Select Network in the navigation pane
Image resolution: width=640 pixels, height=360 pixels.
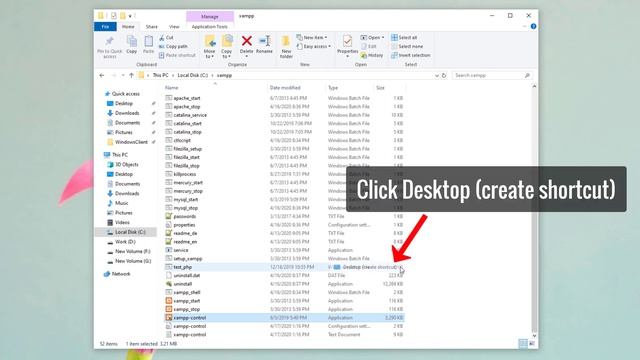(117, 274)
